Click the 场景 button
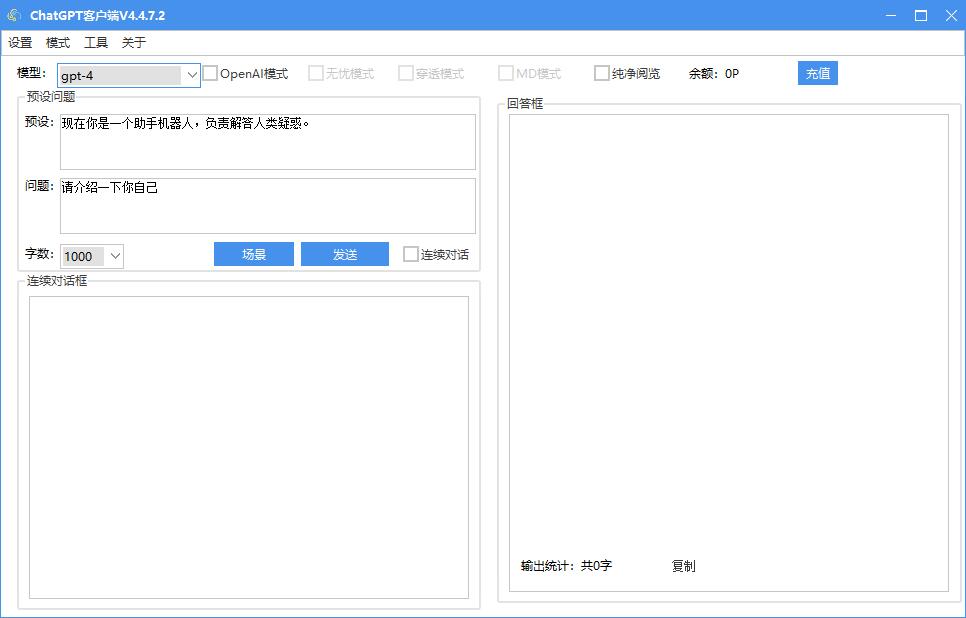 click(254, 254)
